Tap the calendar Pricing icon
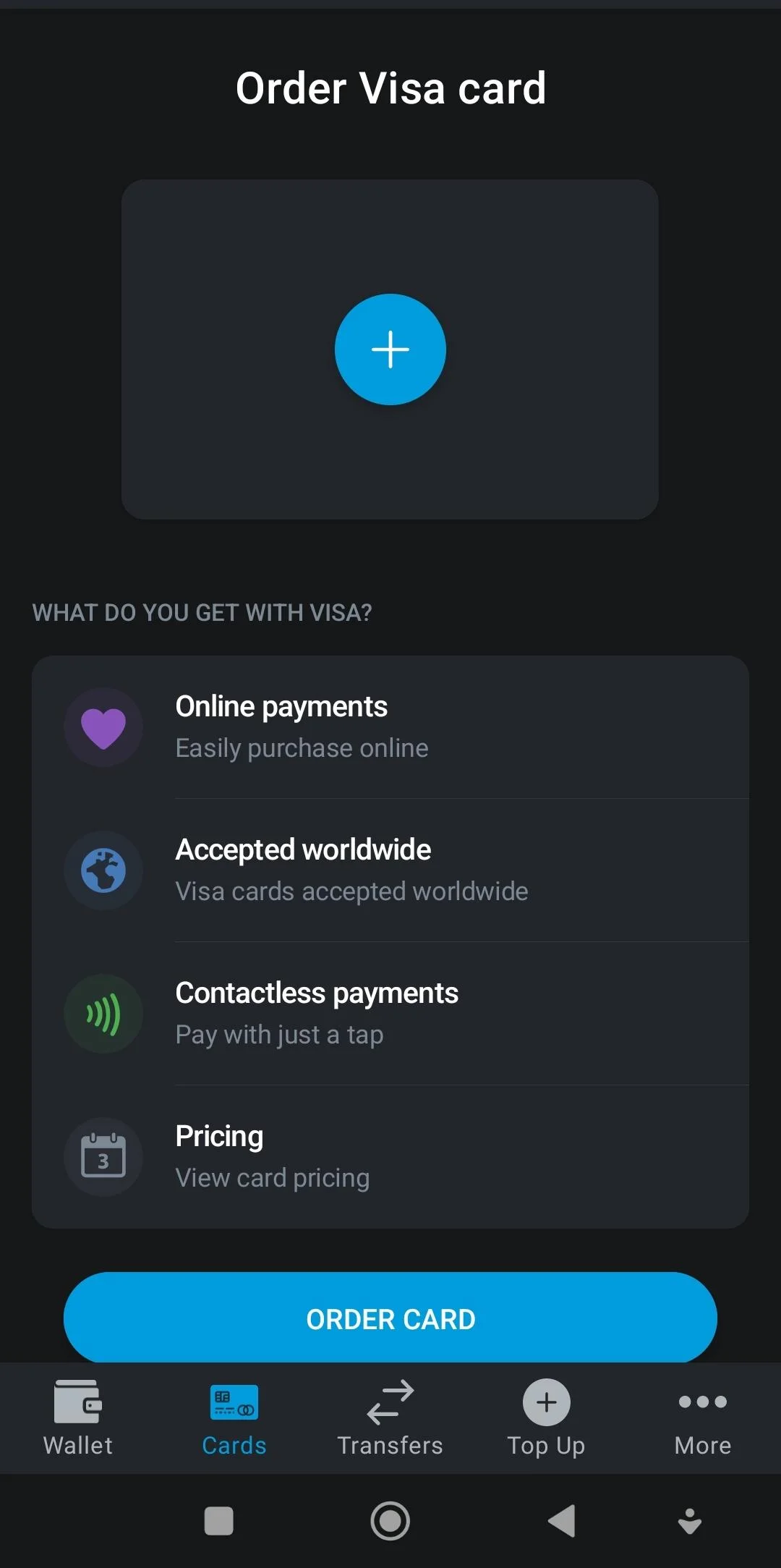The width and height of the screenshot is (781, 1568). [x=103, y=1156]
